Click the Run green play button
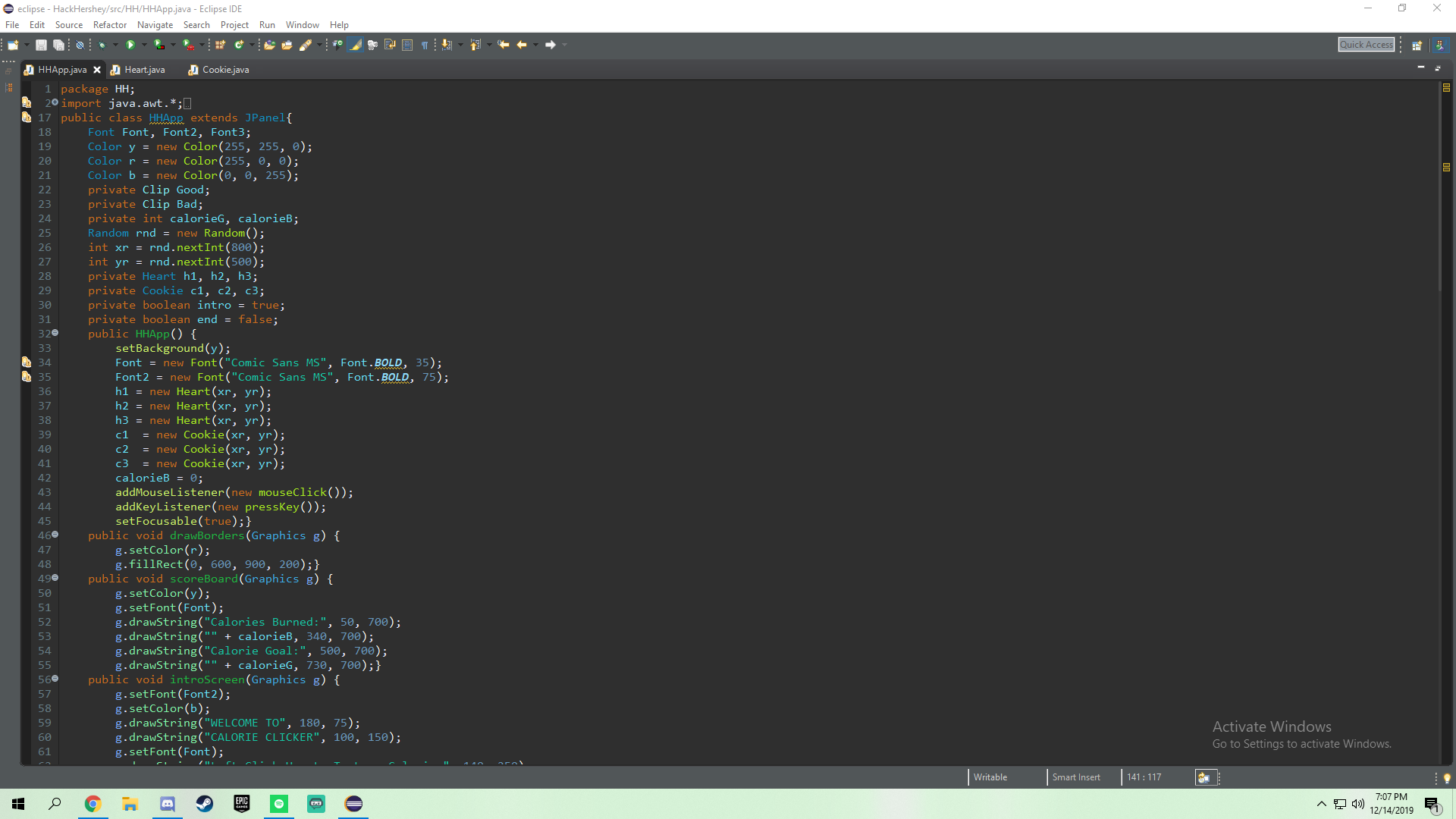The width and height of the screenshot is (1456, 819). [130, 45]
